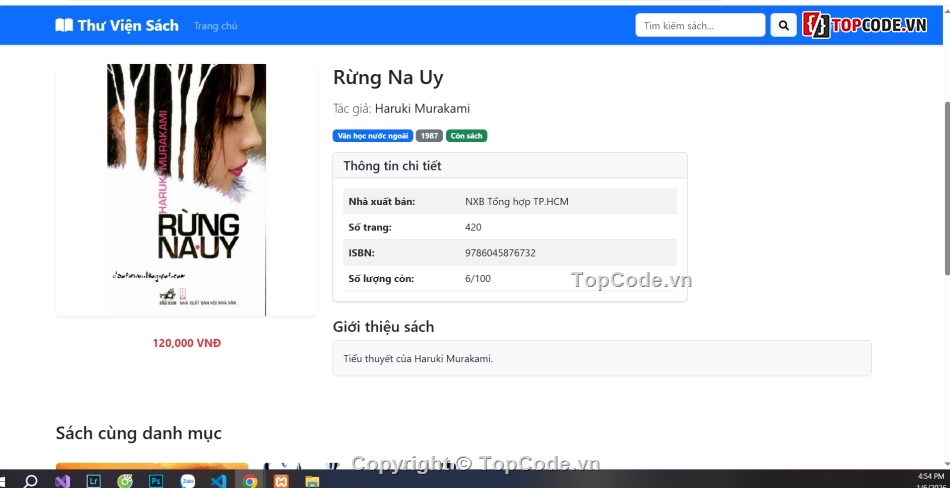Click the 1987 year badge
This screenshot has height=488, width=950.
(x=429, y=136)
